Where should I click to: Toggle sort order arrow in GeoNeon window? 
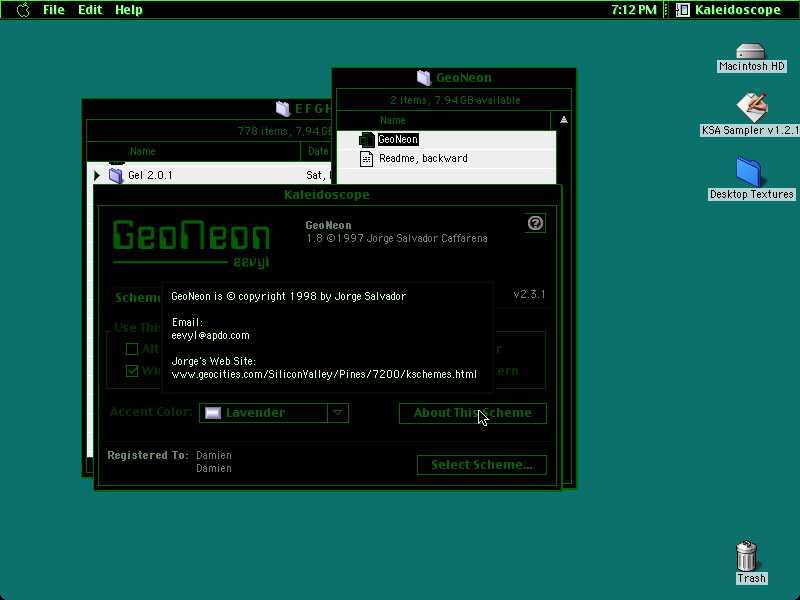563,120
